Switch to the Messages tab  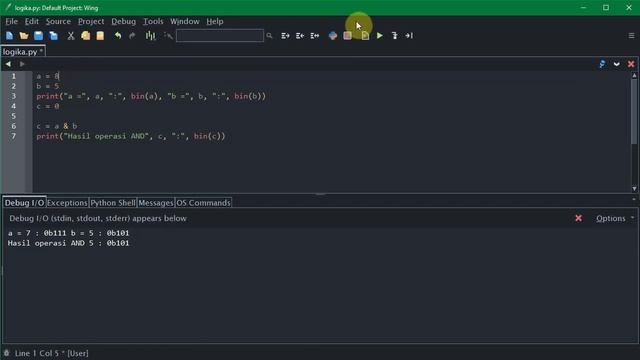(x=156, y=203)
